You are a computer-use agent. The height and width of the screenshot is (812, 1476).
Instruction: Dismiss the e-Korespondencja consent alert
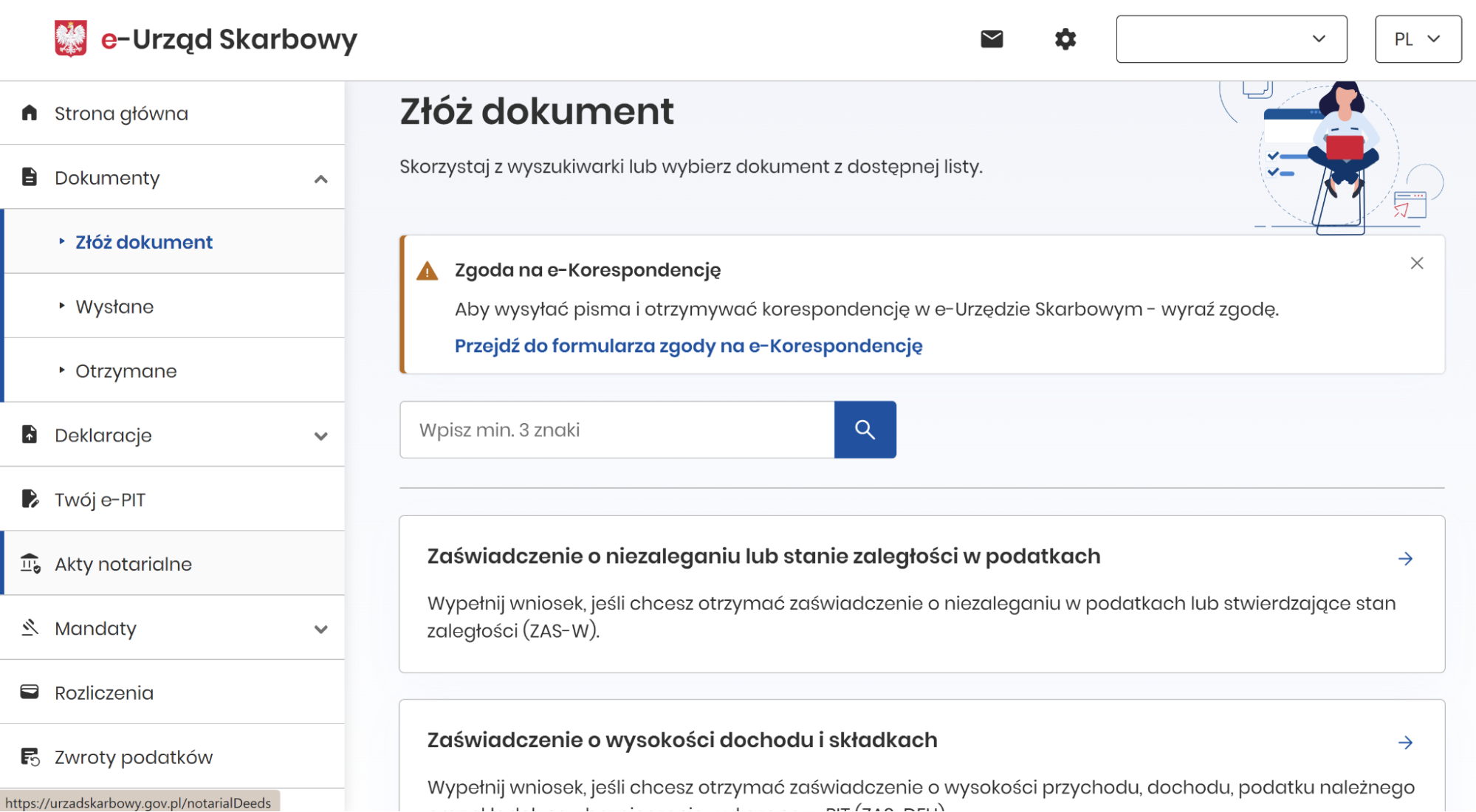1416,264
